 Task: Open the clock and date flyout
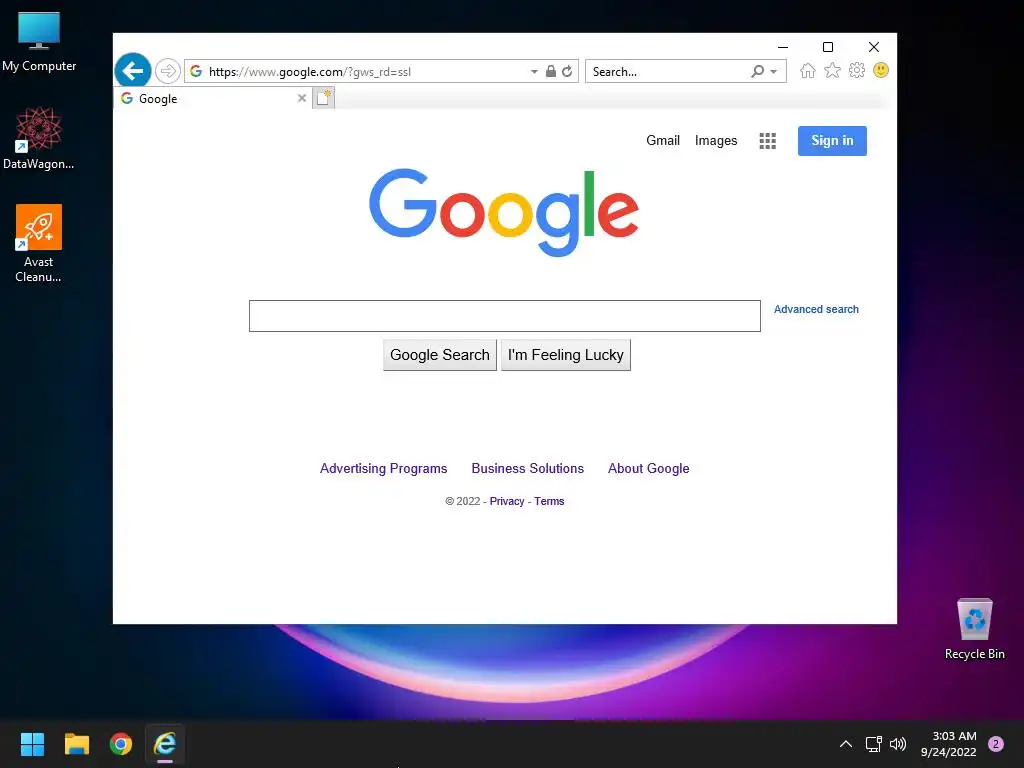(x=949, y=744)
